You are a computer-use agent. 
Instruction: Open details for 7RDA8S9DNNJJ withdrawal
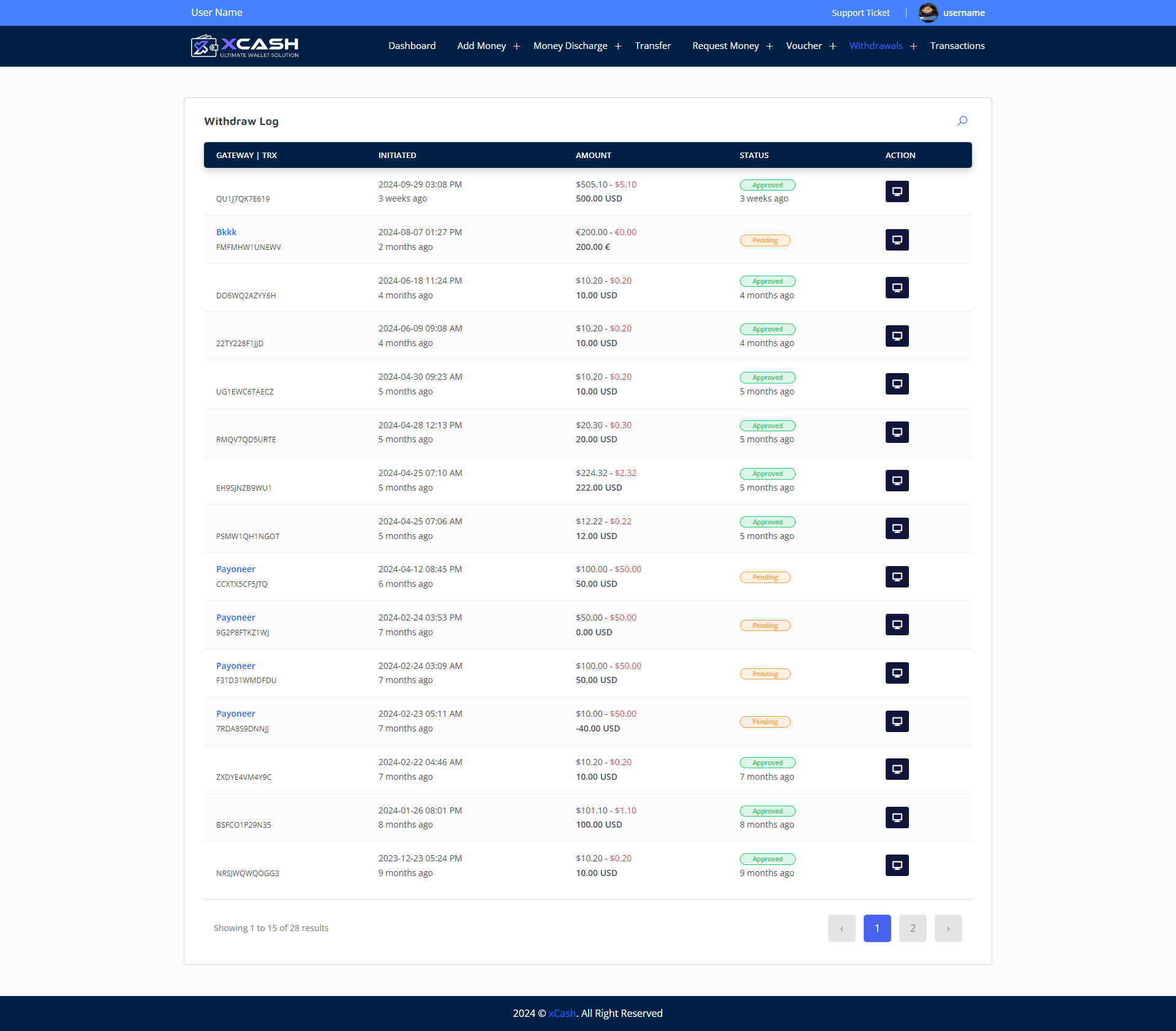897,721
